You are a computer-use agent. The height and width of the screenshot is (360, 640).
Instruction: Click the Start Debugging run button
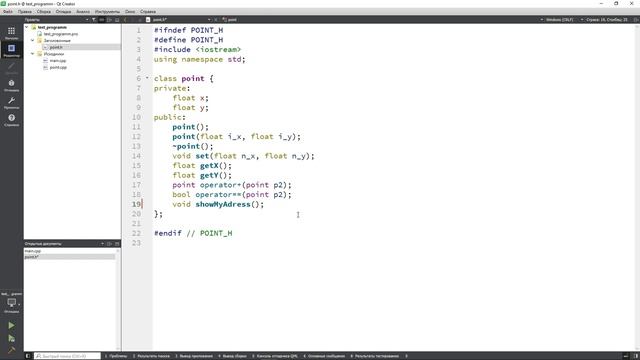click(11, 338)
